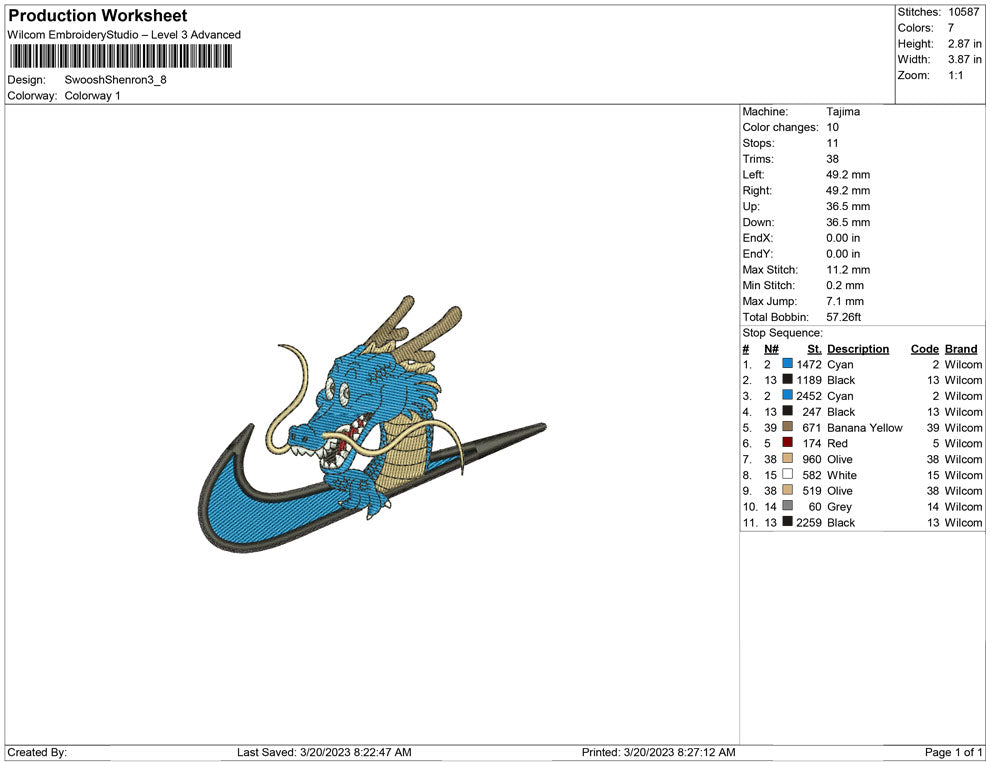Screen dimensions: 990x762
Task: Click the Min Stitch value '0.2 mm'
Action: click(845, 285)
